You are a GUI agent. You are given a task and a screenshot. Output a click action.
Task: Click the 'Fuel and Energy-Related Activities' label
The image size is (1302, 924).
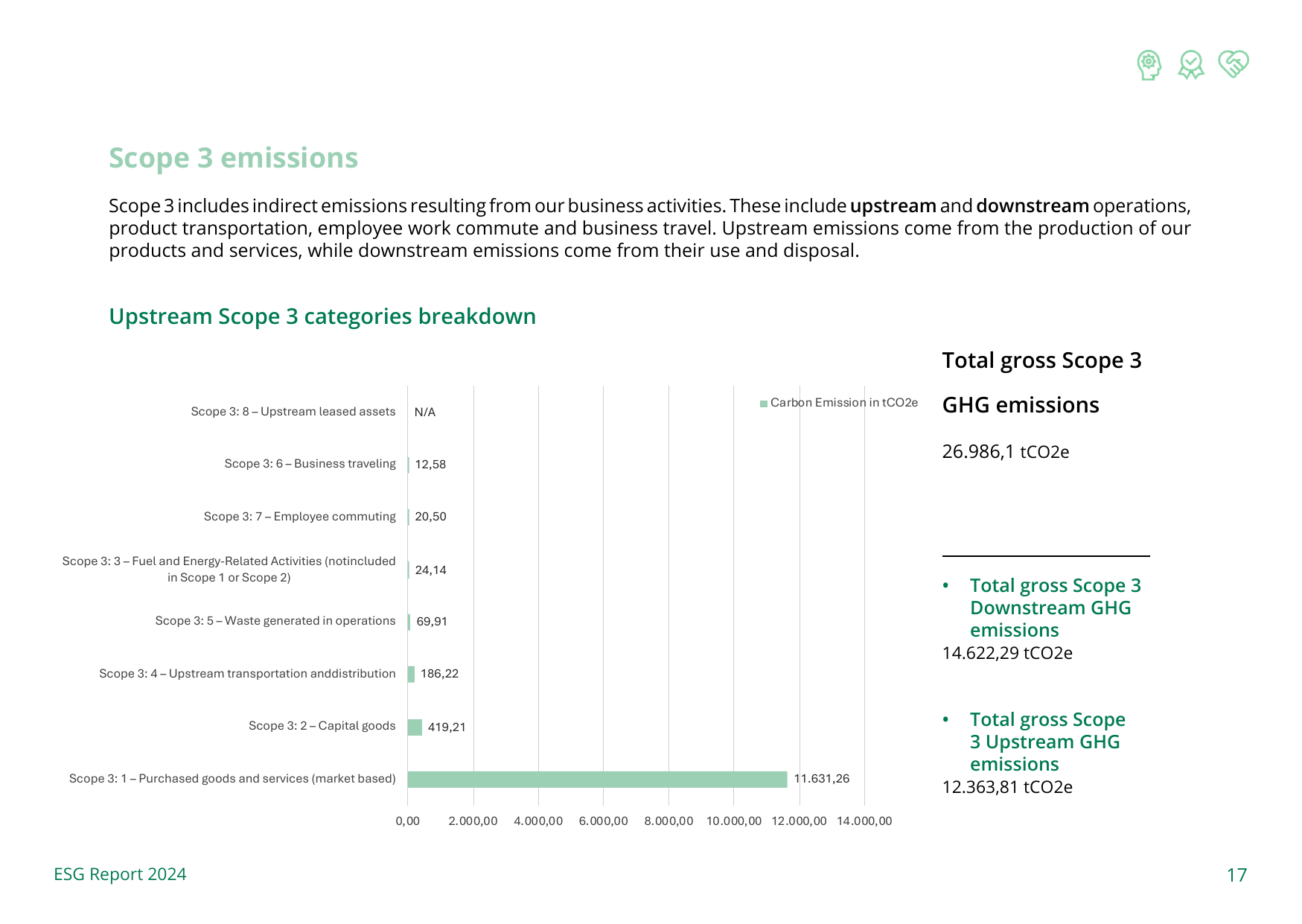tap(229, 570)
